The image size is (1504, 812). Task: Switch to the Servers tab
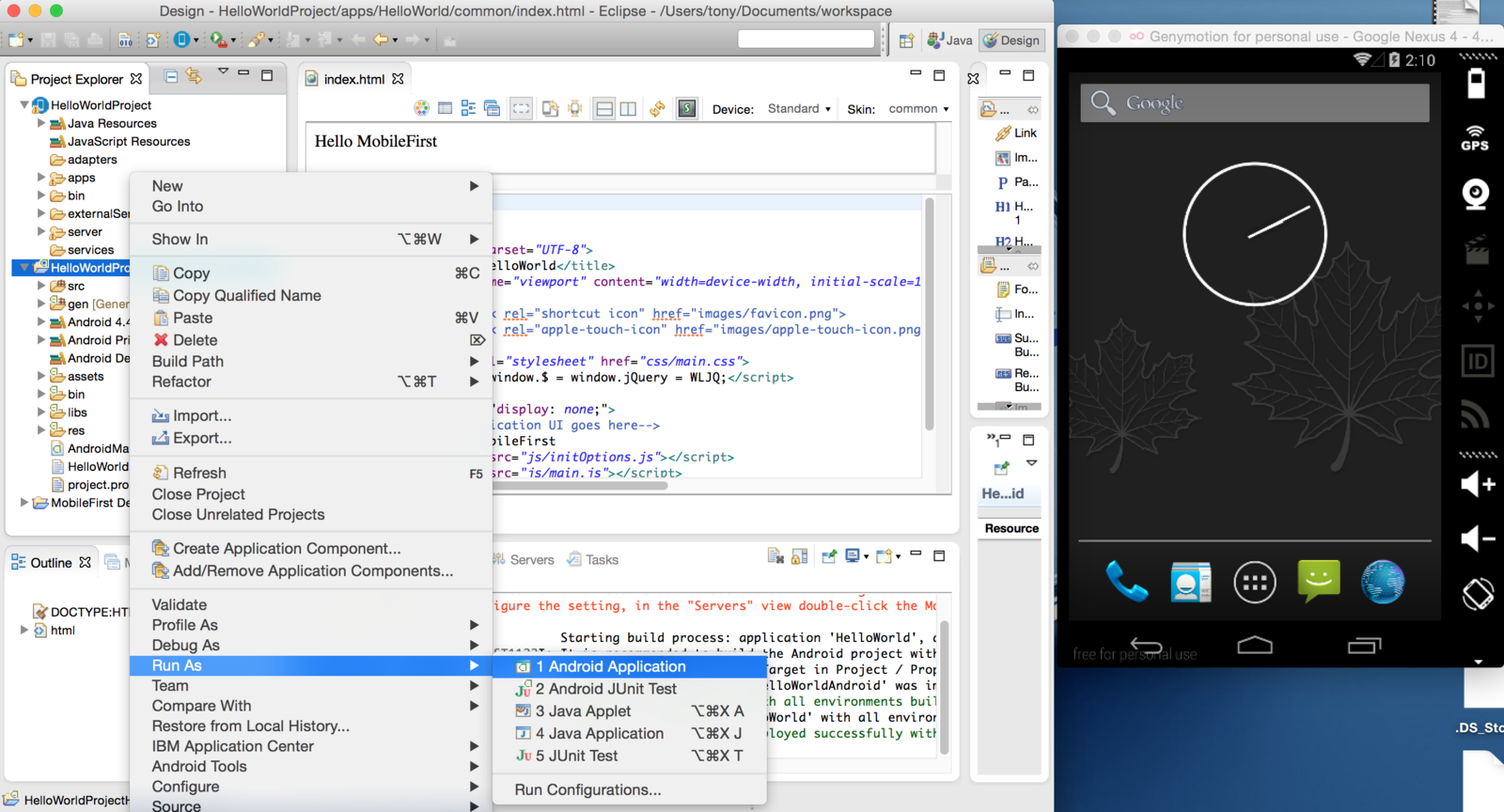(525, 559)
